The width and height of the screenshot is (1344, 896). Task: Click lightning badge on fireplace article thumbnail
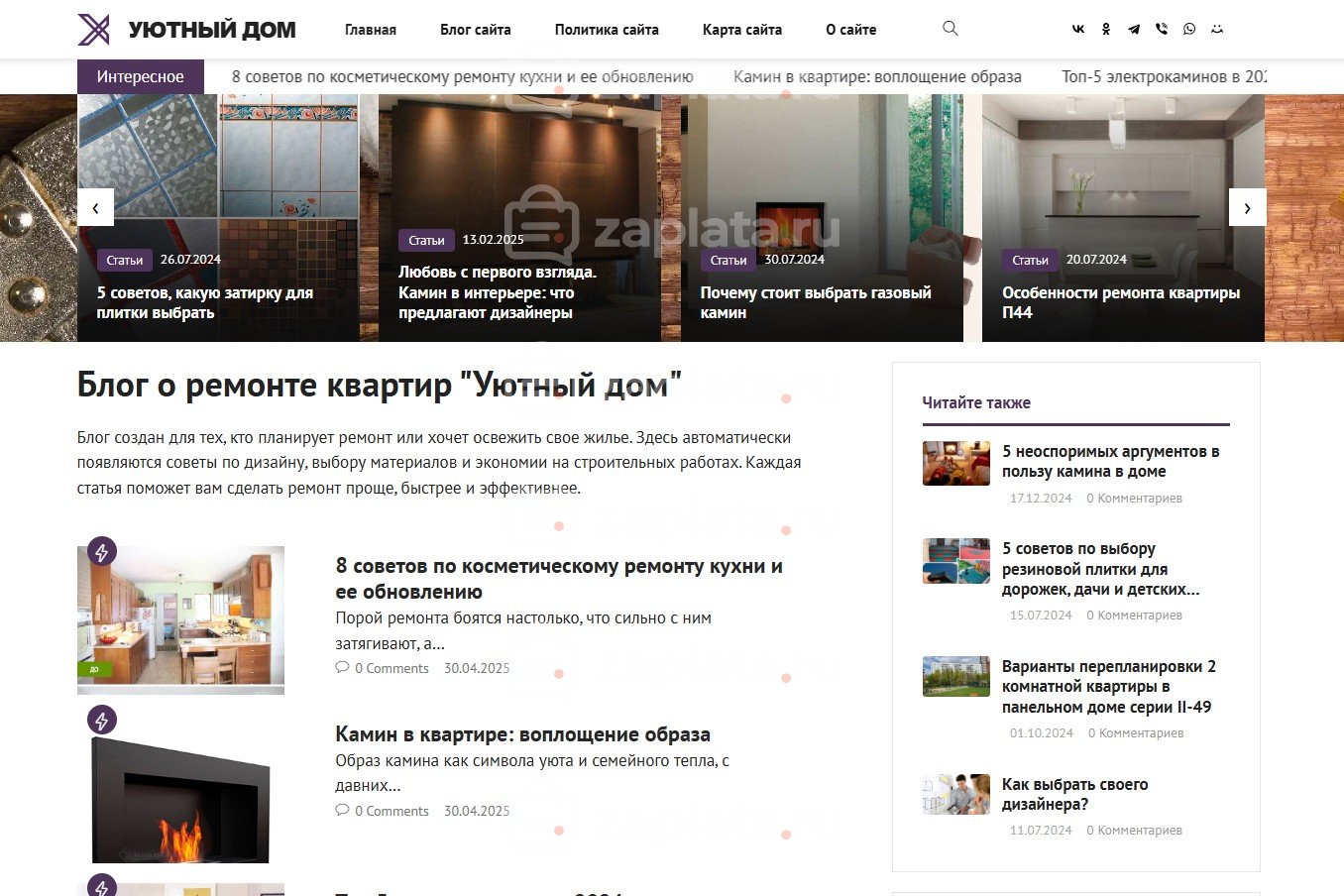[102, 720]
